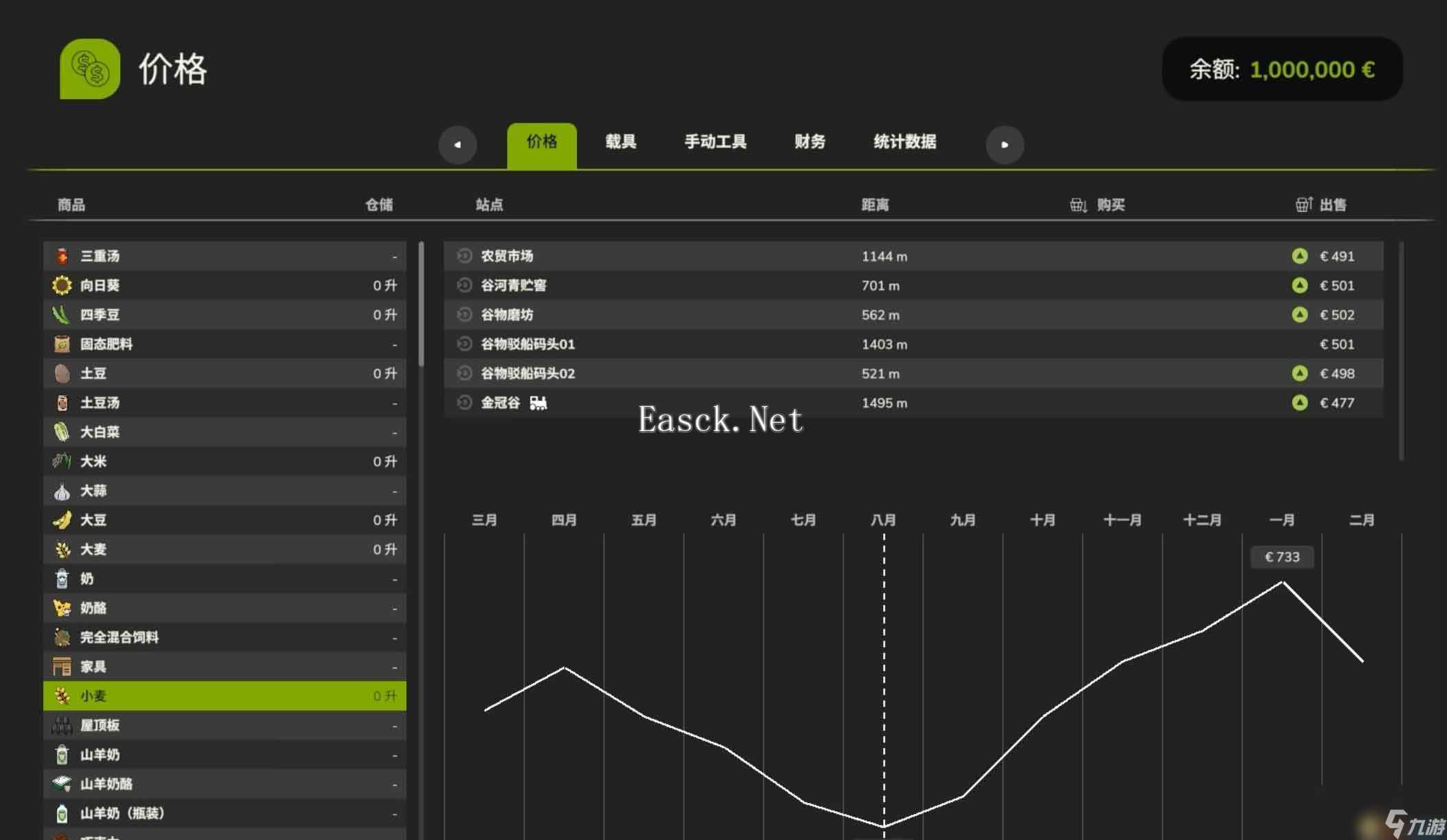
Task: Click the 一月 month label on chart
Action: pos(1282,520)
